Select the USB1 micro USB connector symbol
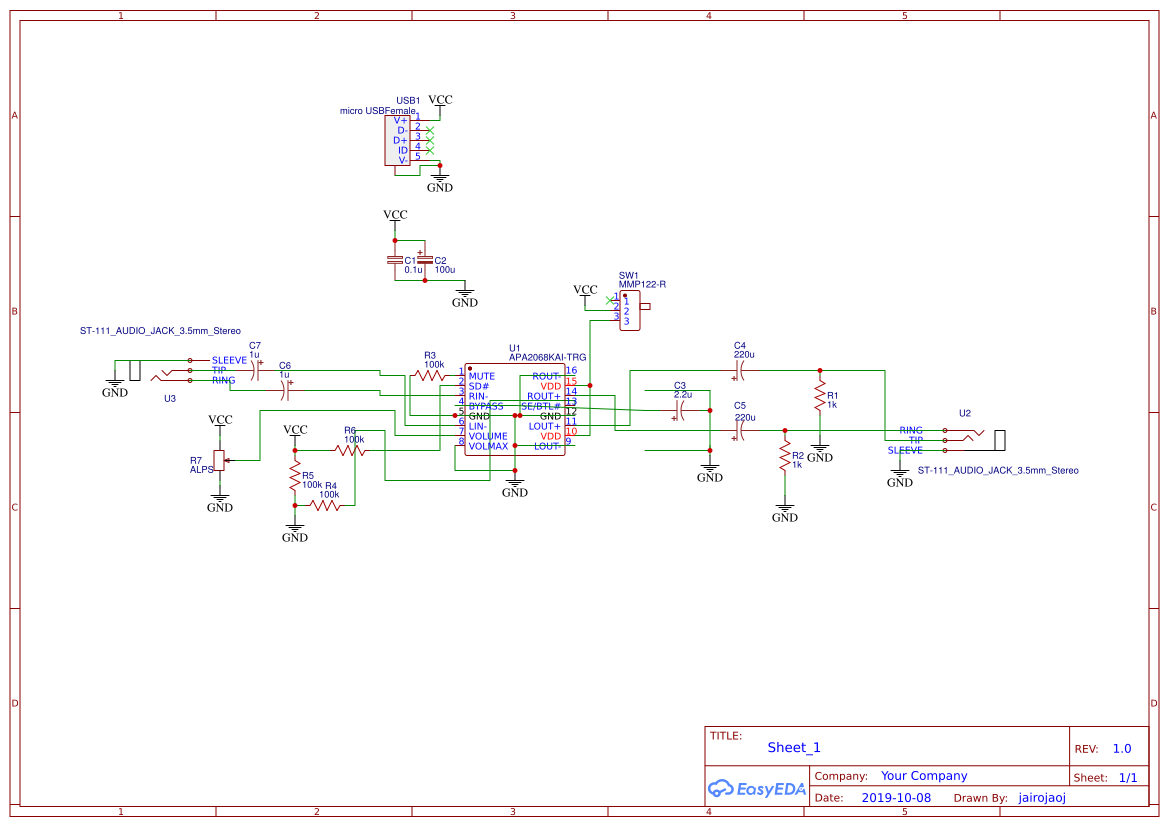The image size is (1169, 827). (397, 140)
